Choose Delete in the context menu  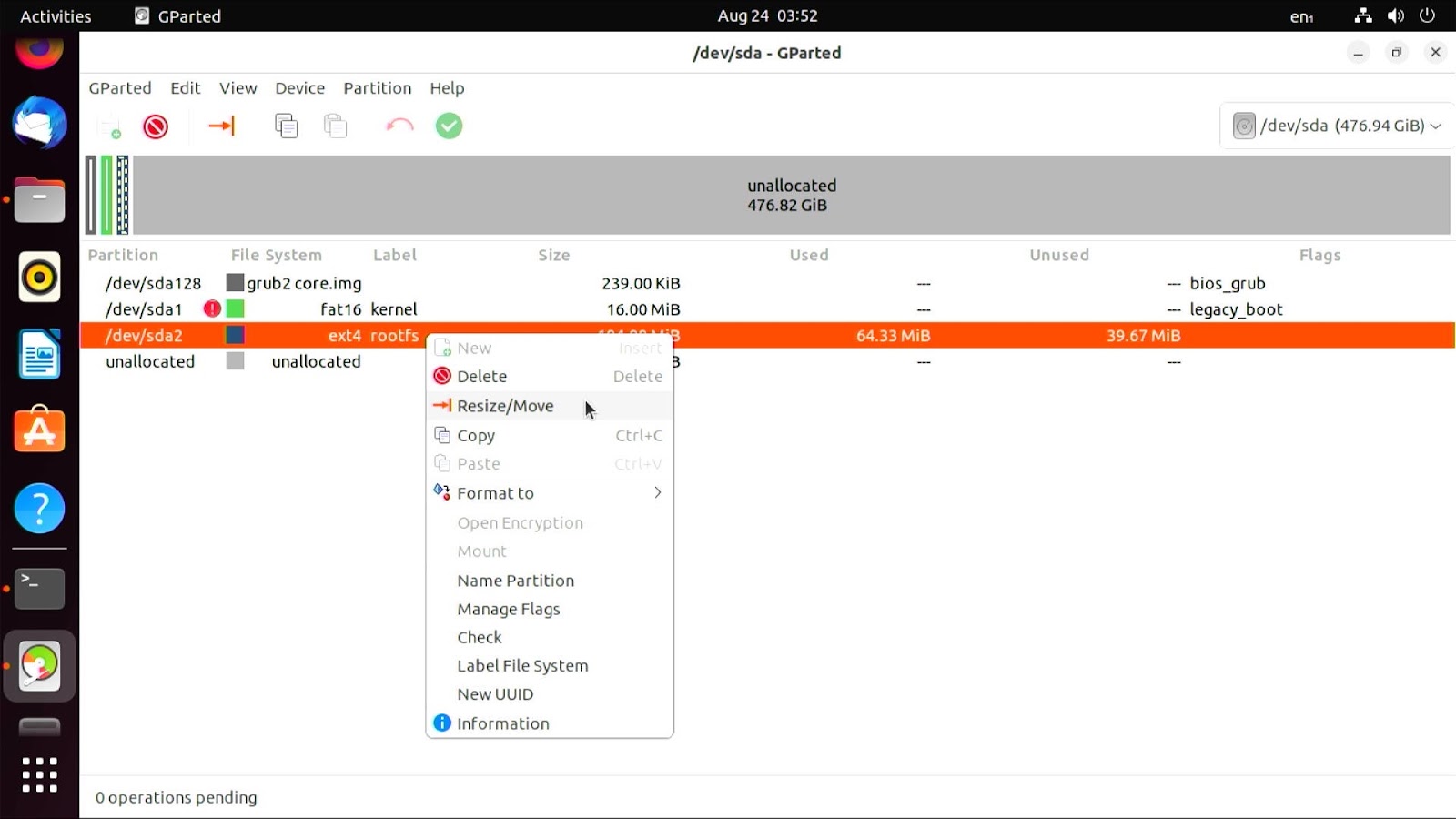(550, 377)
